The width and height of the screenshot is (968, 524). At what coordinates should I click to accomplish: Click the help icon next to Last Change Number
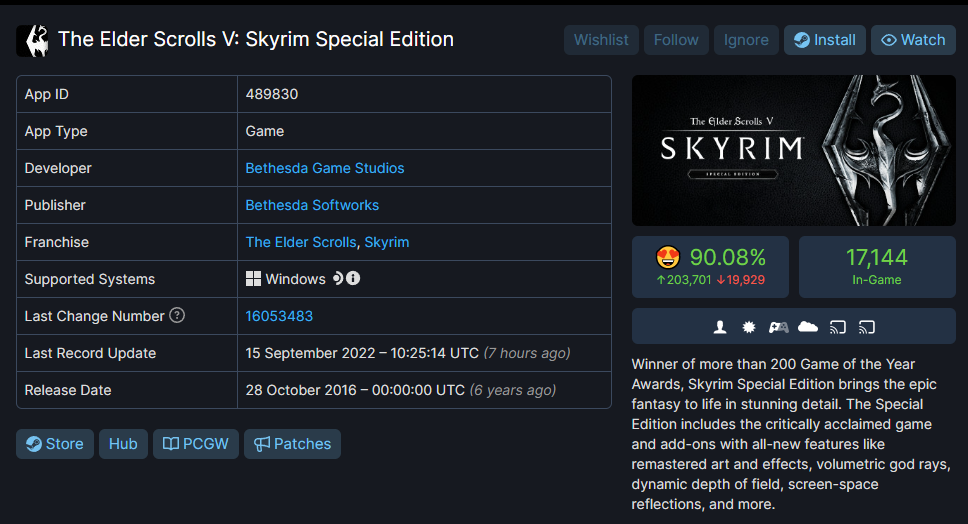click(177, 316)
